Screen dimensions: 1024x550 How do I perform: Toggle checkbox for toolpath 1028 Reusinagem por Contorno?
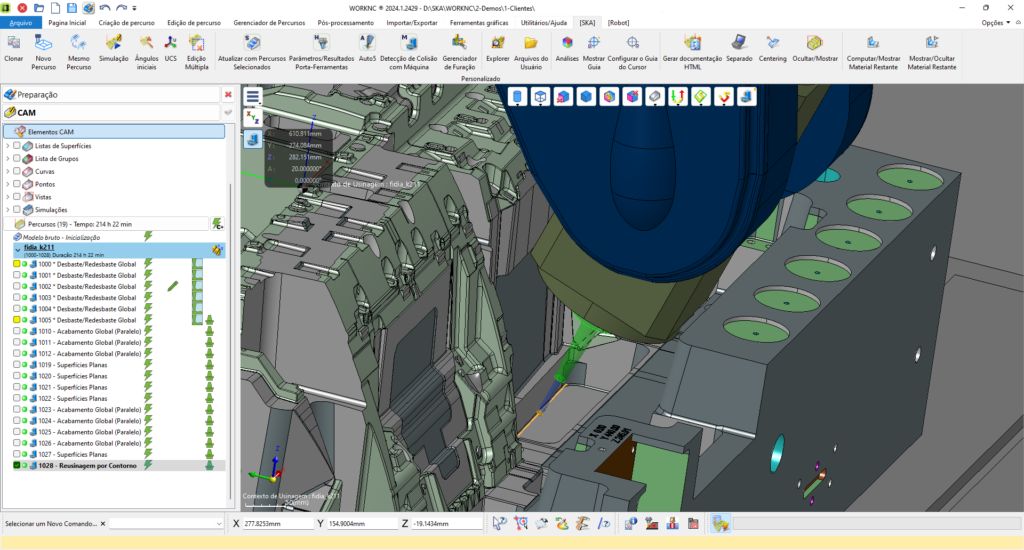16,465
